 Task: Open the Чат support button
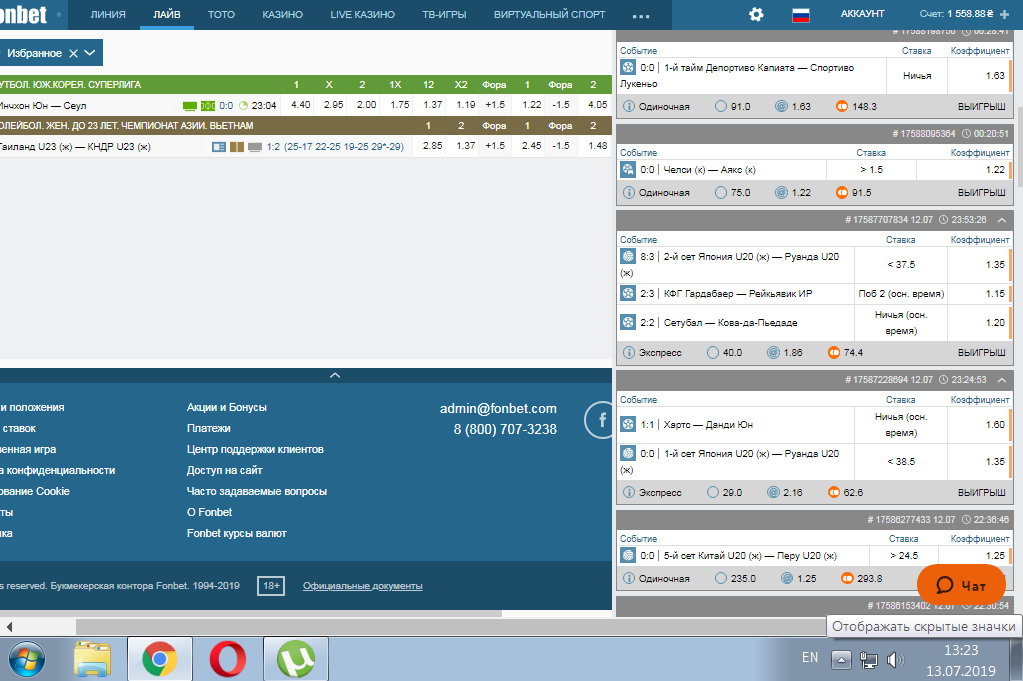click(x=960, y=586)
